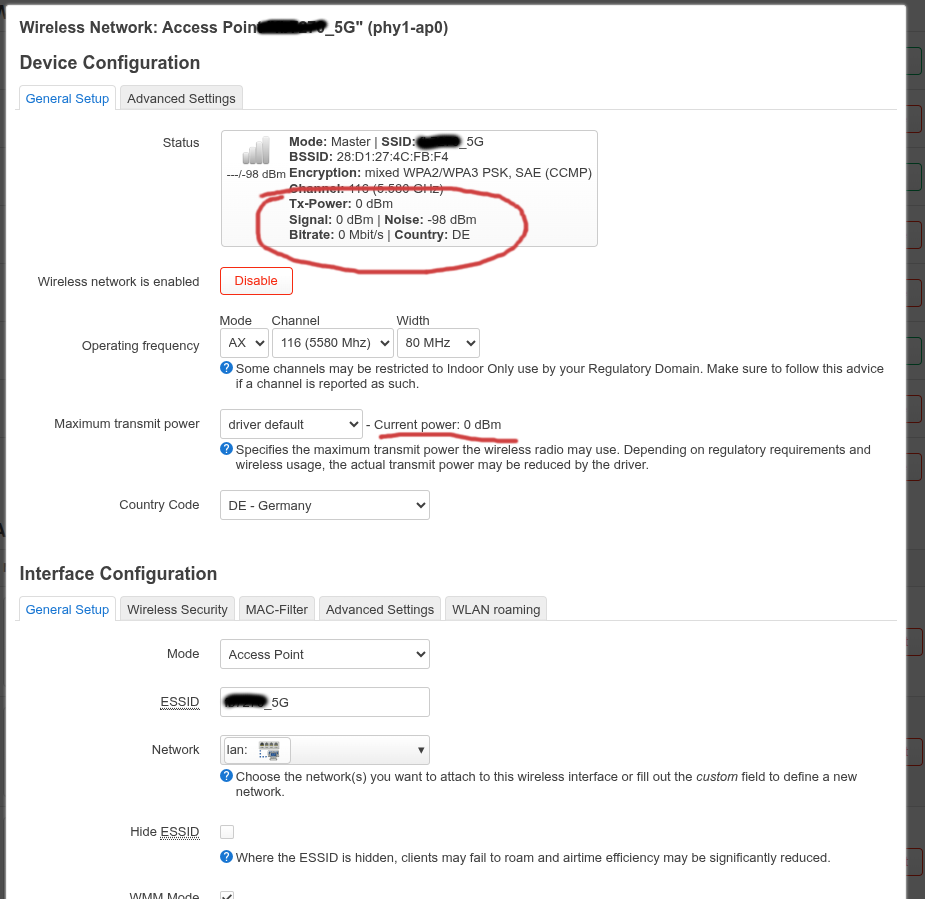925x900 pixels.
Task: Toggle the WMM Mode checkbox
Action: coord(227,896)
